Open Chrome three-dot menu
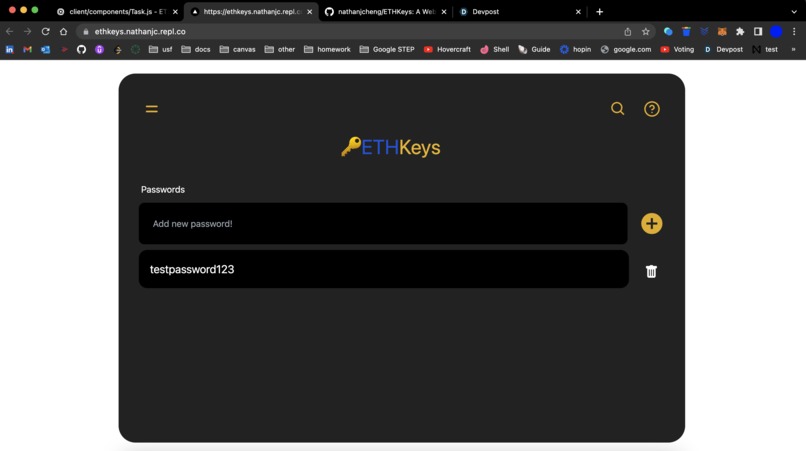Image resolution: width=806 pixels, height=451 pixels. (794, 31)
